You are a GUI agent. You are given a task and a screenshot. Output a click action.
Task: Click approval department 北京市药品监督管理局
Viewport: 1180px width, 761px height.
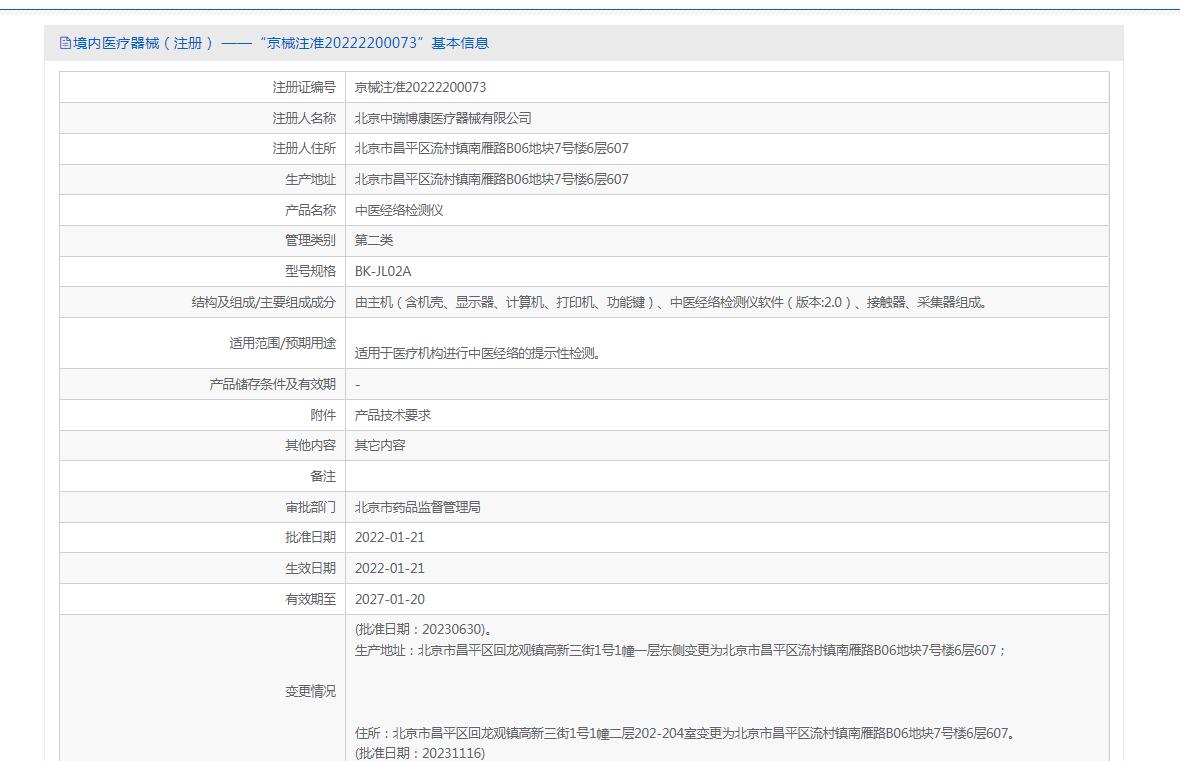pos(418,507)
